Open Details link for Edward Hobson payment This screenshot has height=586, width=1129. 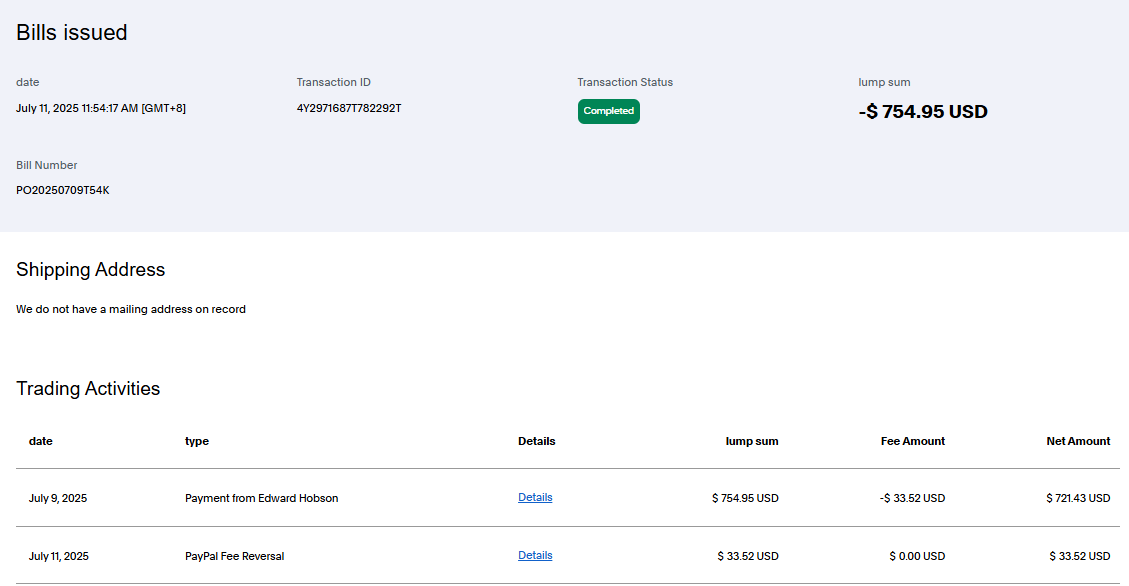535,497
